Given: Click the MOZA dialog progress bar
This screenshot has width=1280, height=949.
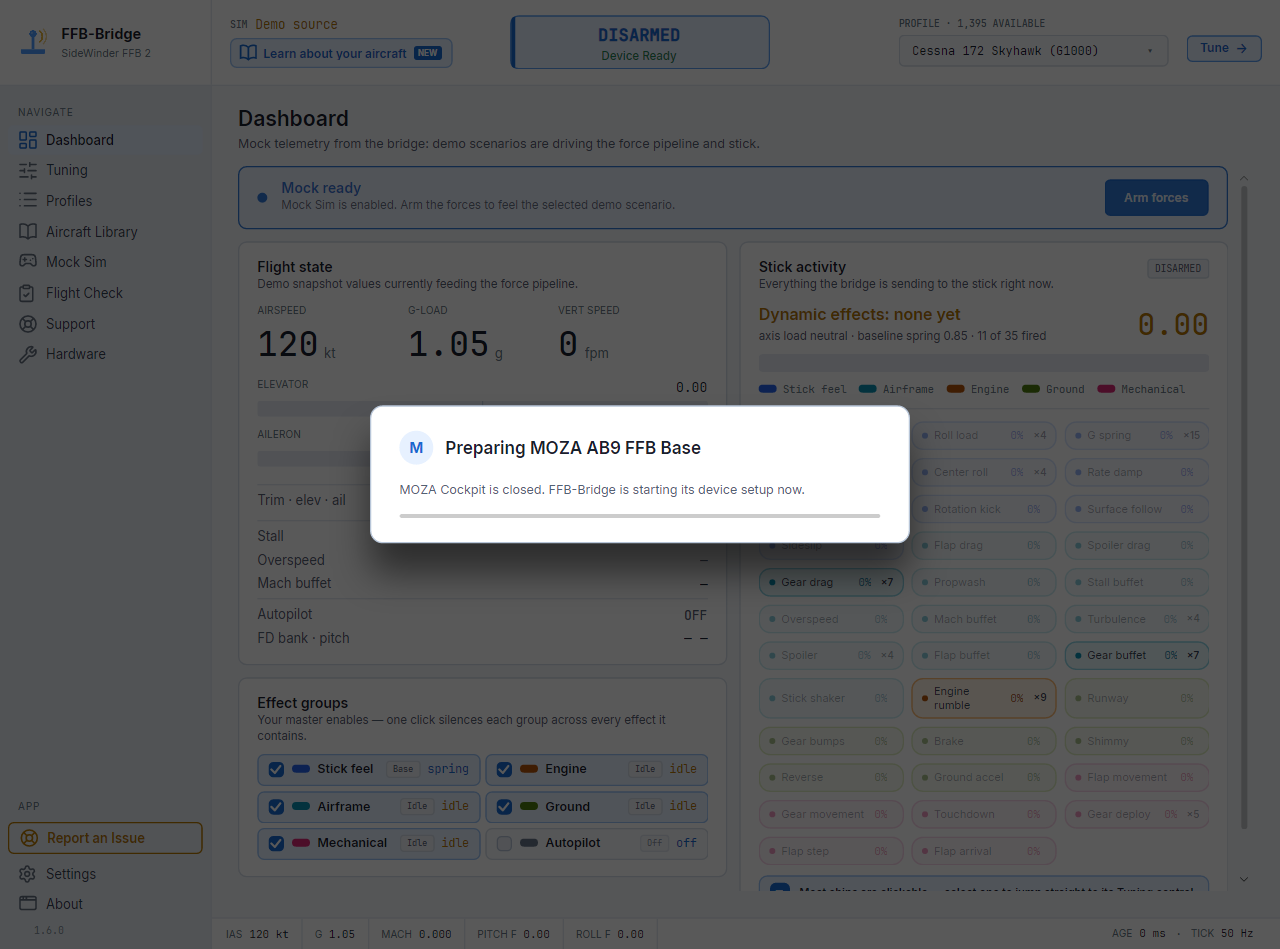Looking at the screenshot, I should 640,516.
